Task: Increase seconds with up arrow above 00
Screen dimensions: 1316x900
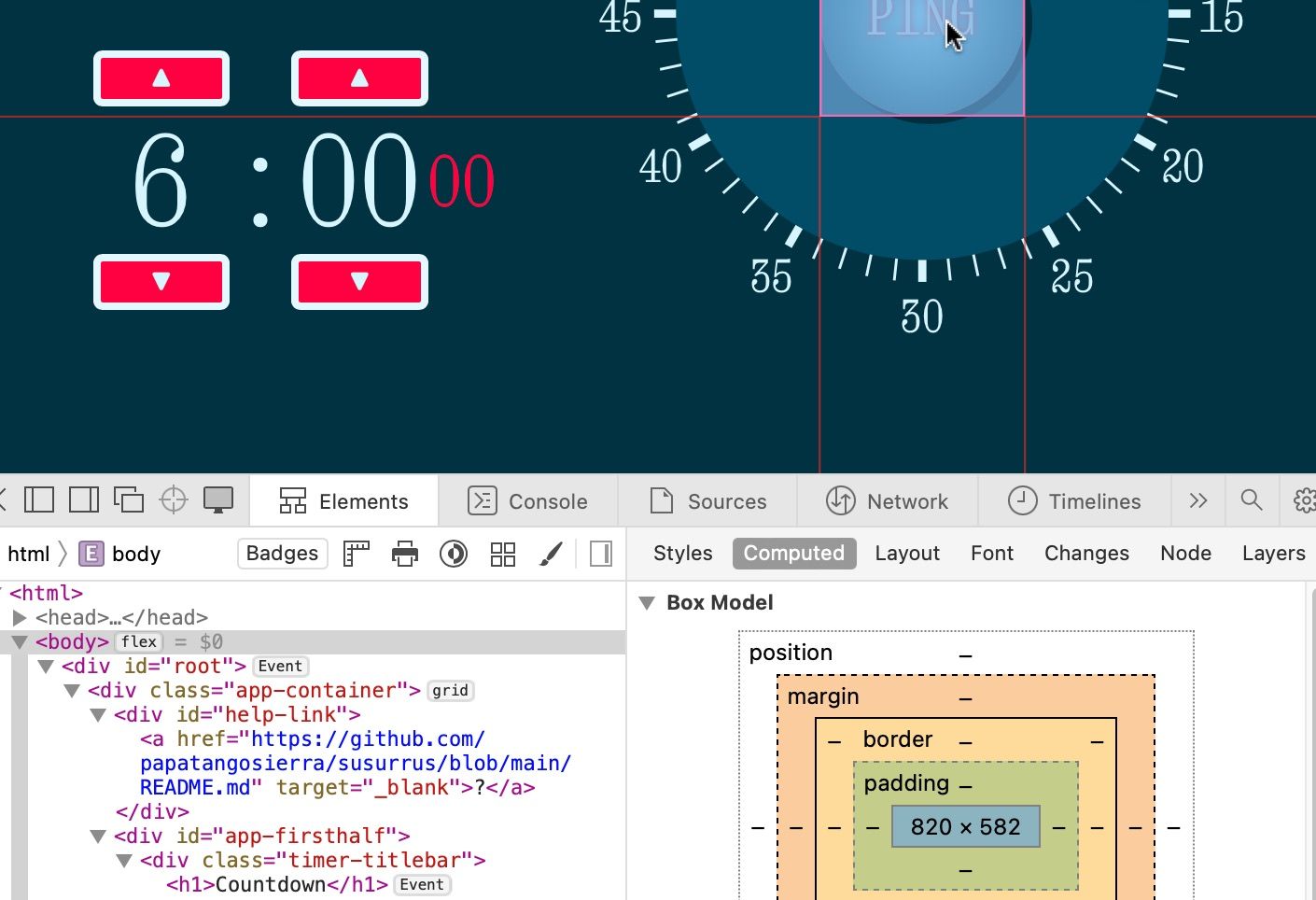Action: tap(359, 78)
